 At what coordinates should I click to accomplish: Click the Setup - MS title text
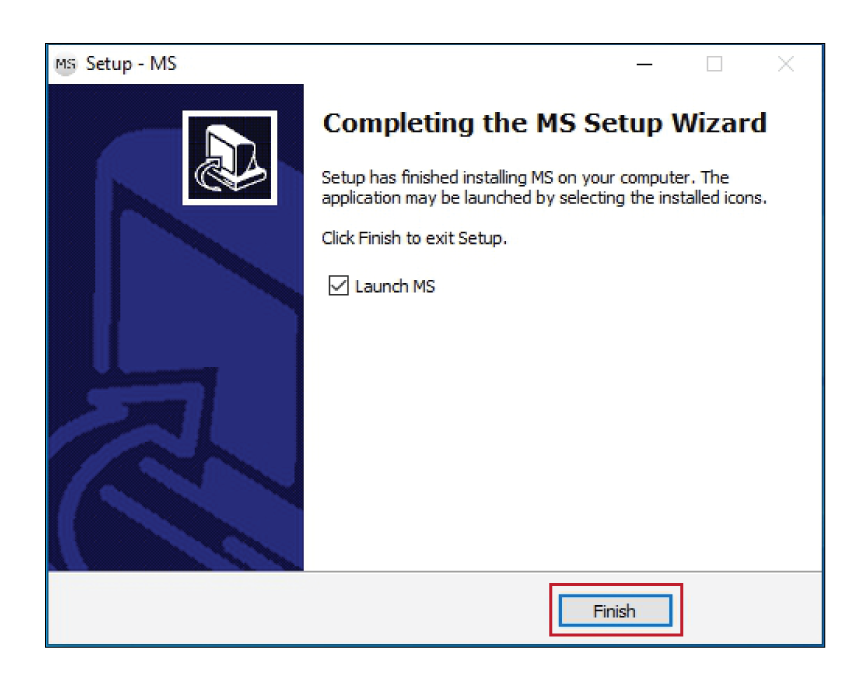tap(131, 64)
